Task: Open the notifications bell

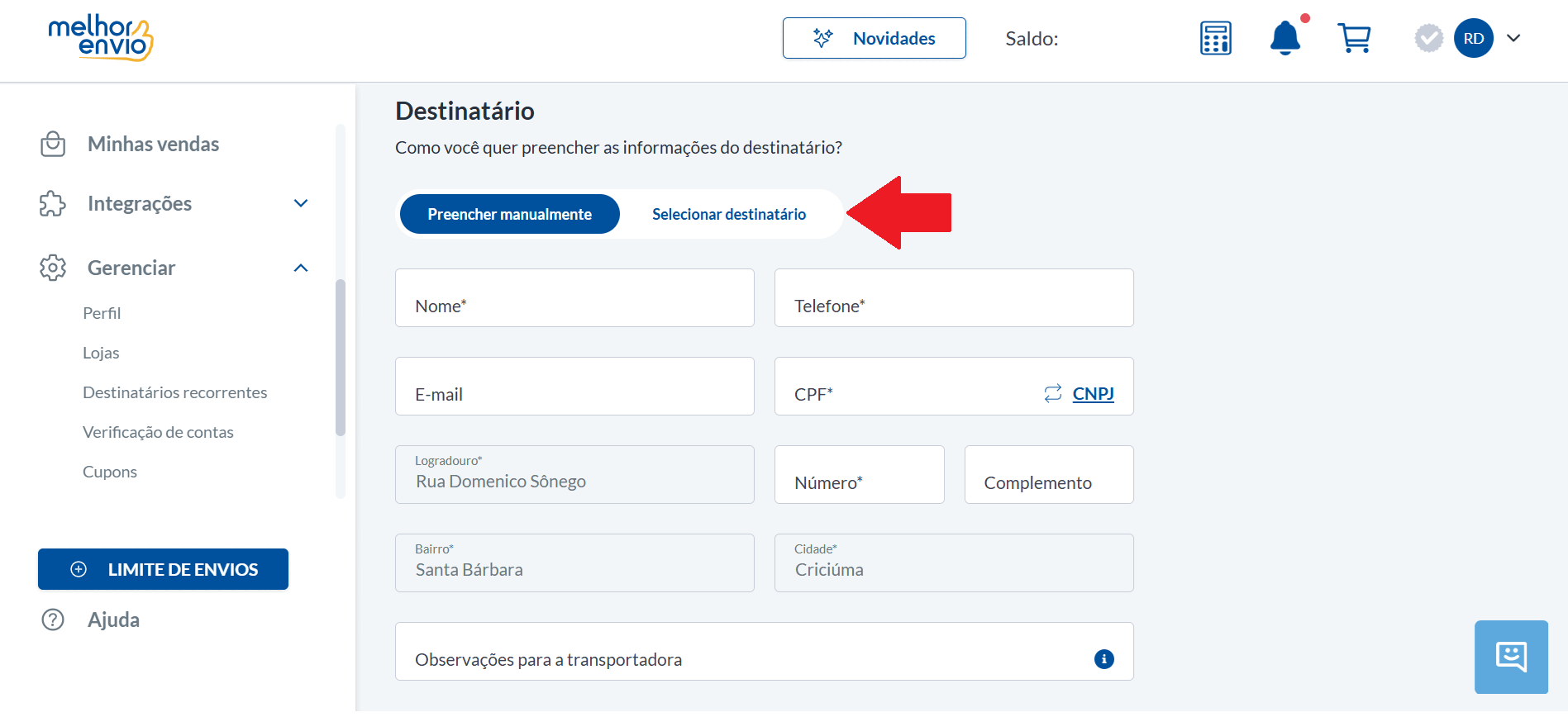Action: click(x=1285, y=38)
